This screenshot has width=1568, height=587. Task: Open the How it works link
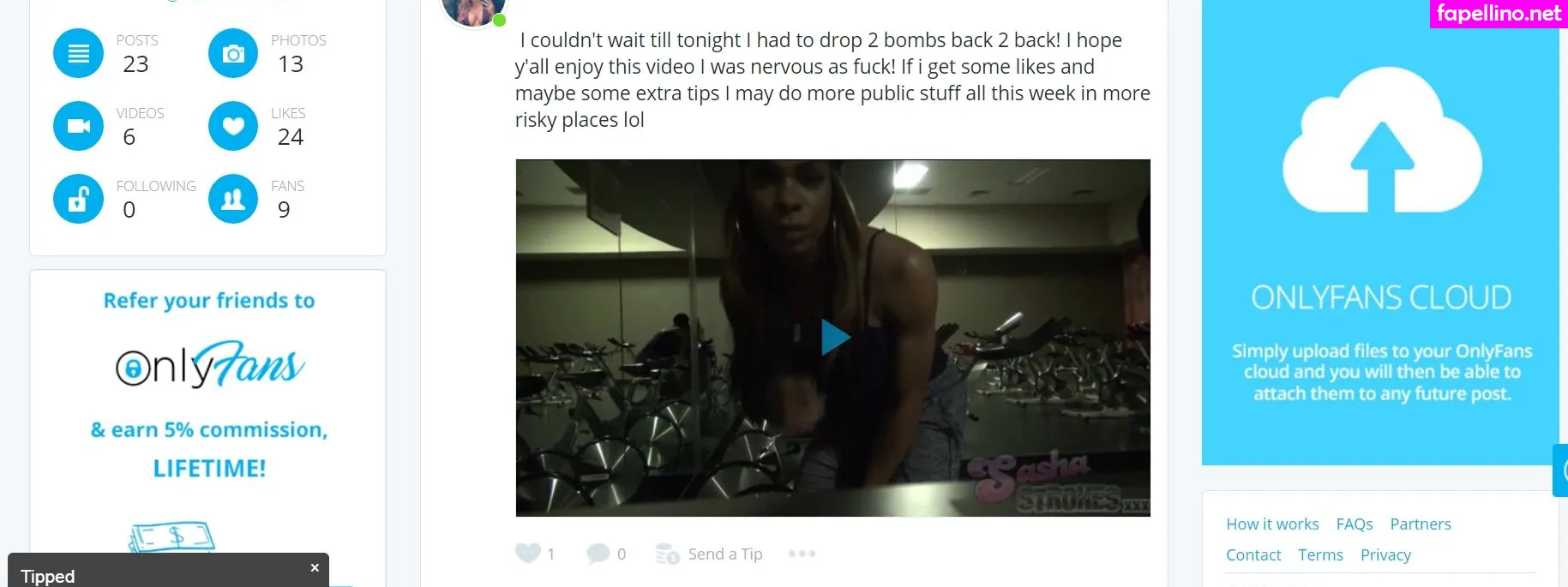point(1272,524)
